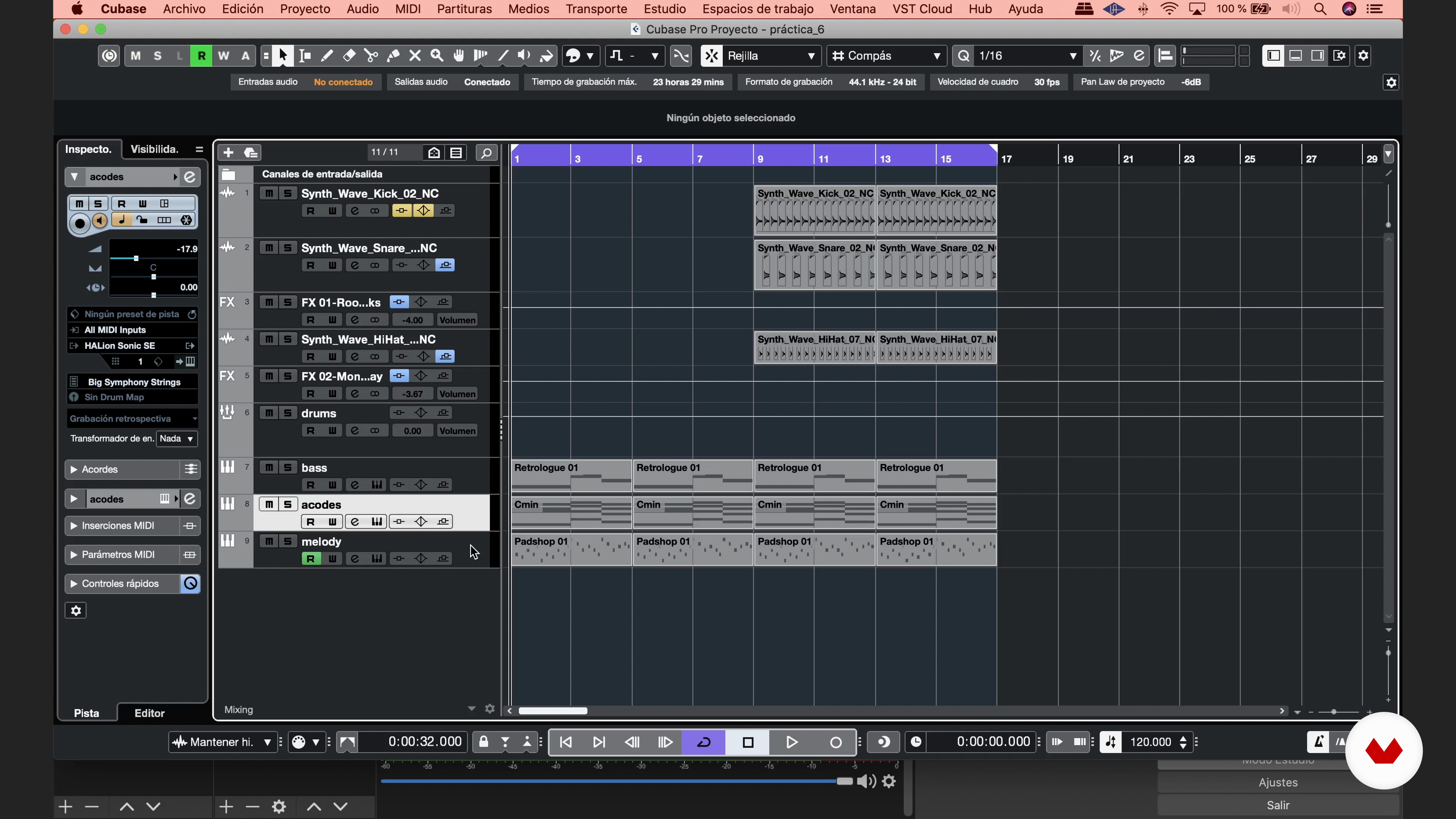1456x819 pixels.
Task: Open the Proyecto menu
Action: (x=304, y=9)
